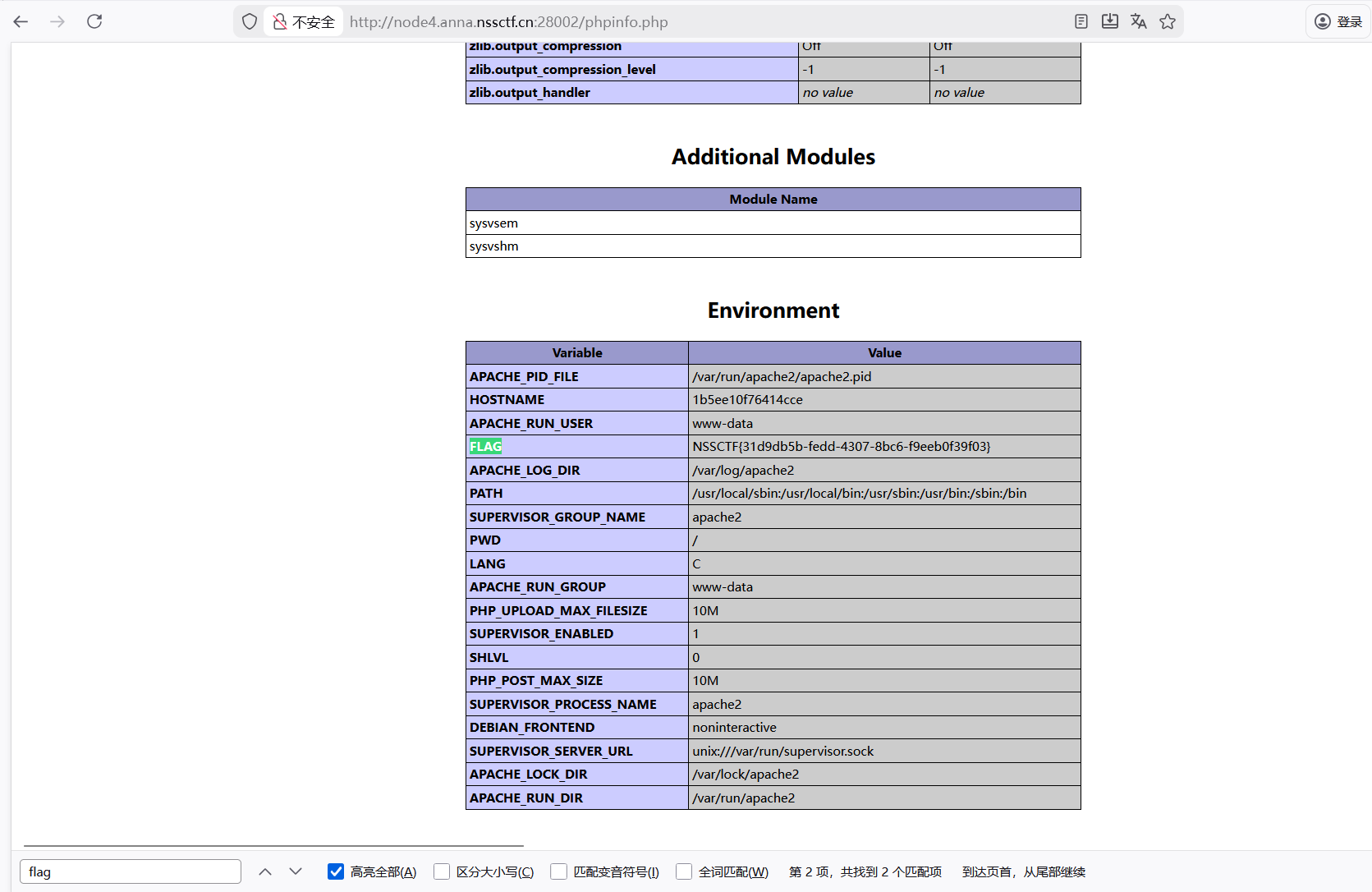Image resolution: width=1372 pixels, height=892 pixels.
Task: Click the forward navigation arrow
Action: 57,21
